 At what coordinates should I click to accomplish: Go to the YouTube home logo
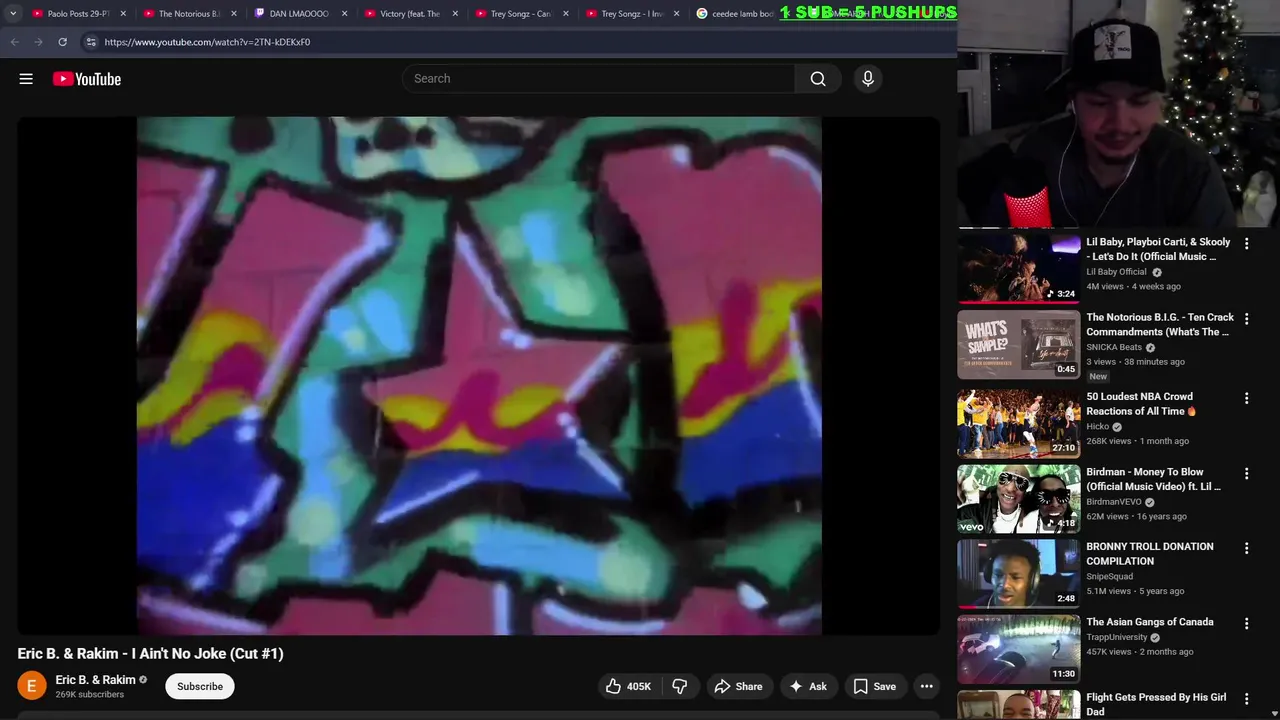tap(87, 79)
